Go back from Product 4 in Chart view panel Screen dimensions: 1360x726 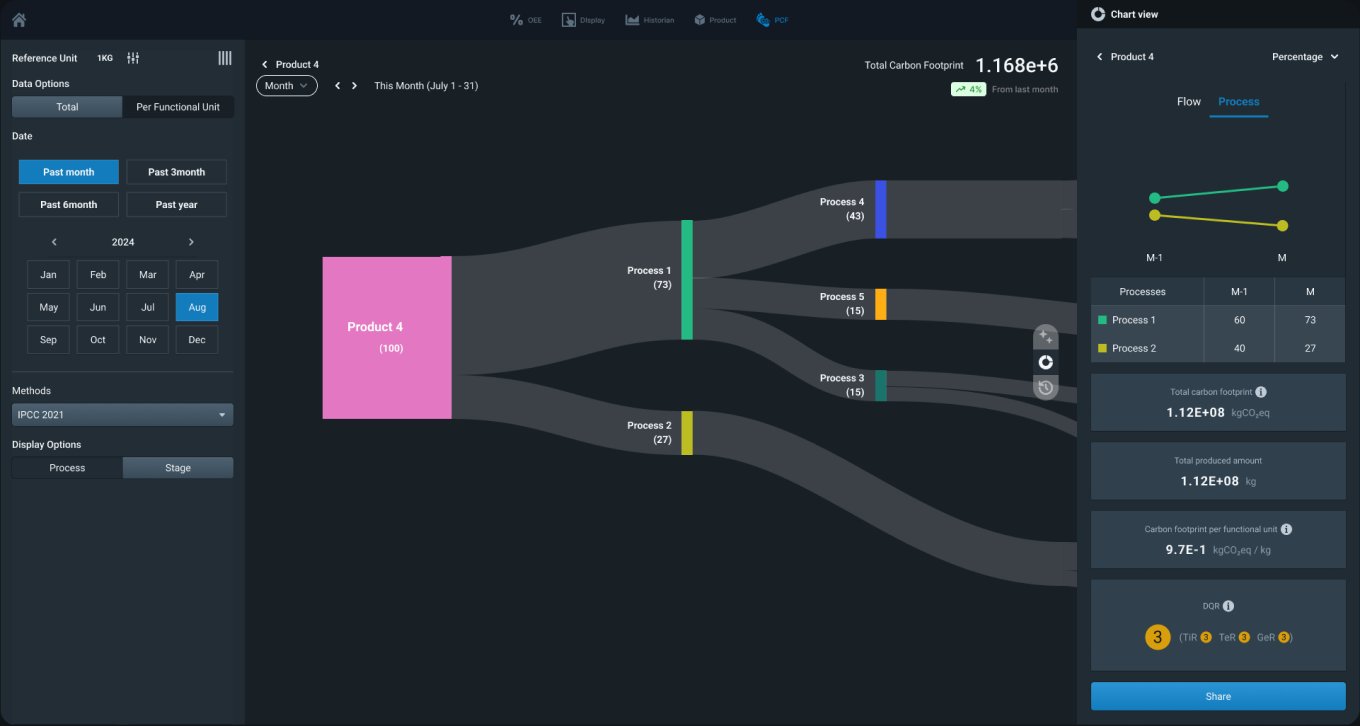1100,57
